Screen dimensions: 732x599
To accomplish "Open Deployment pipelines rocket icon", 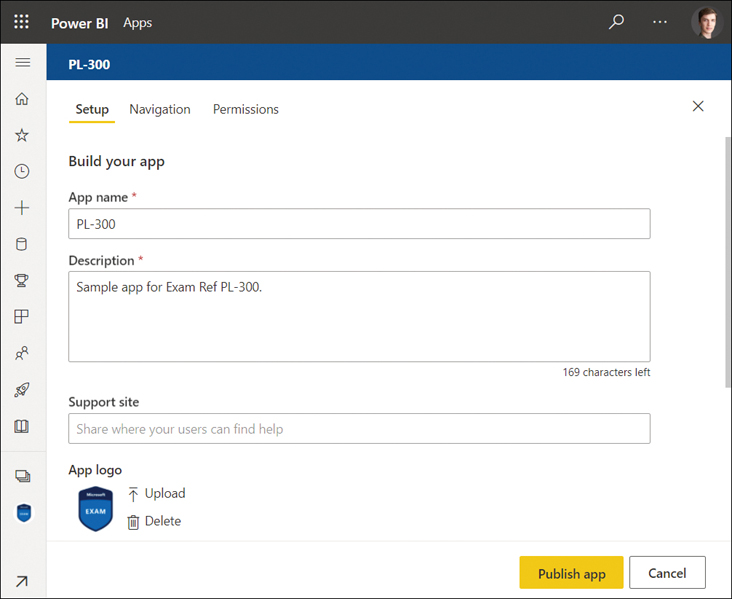I will 22,389.
